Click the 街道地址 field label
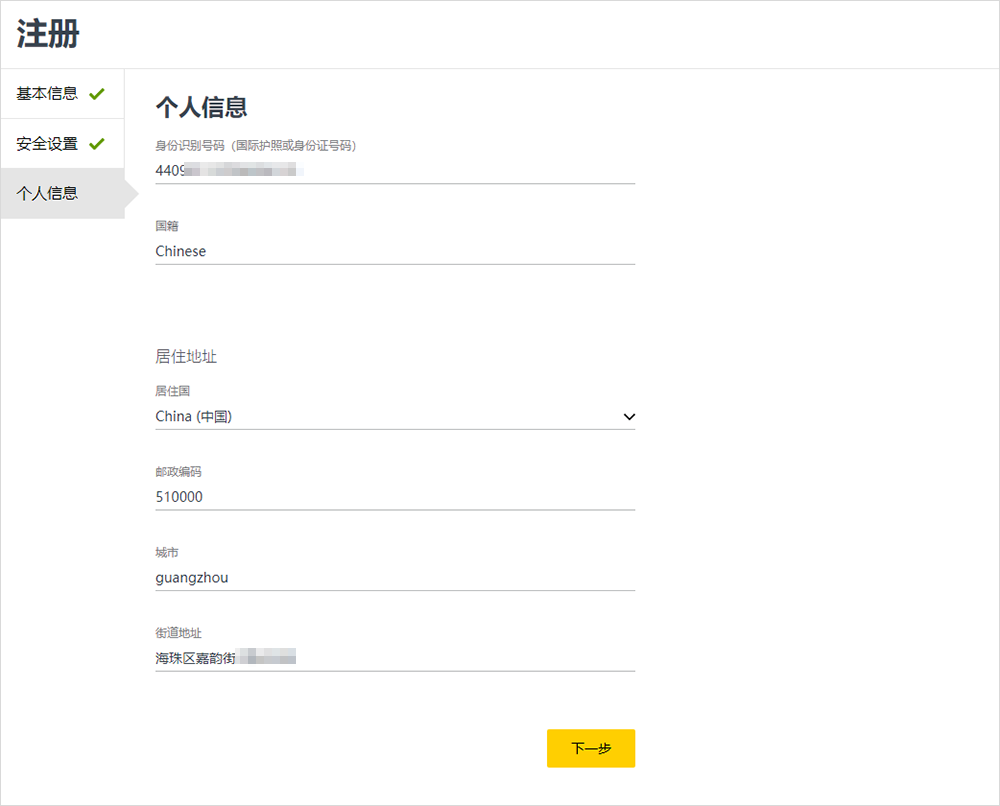Image resolution: width=1000 pixels, height=806 pixels. pyautogui.click(x=178, y=633)
